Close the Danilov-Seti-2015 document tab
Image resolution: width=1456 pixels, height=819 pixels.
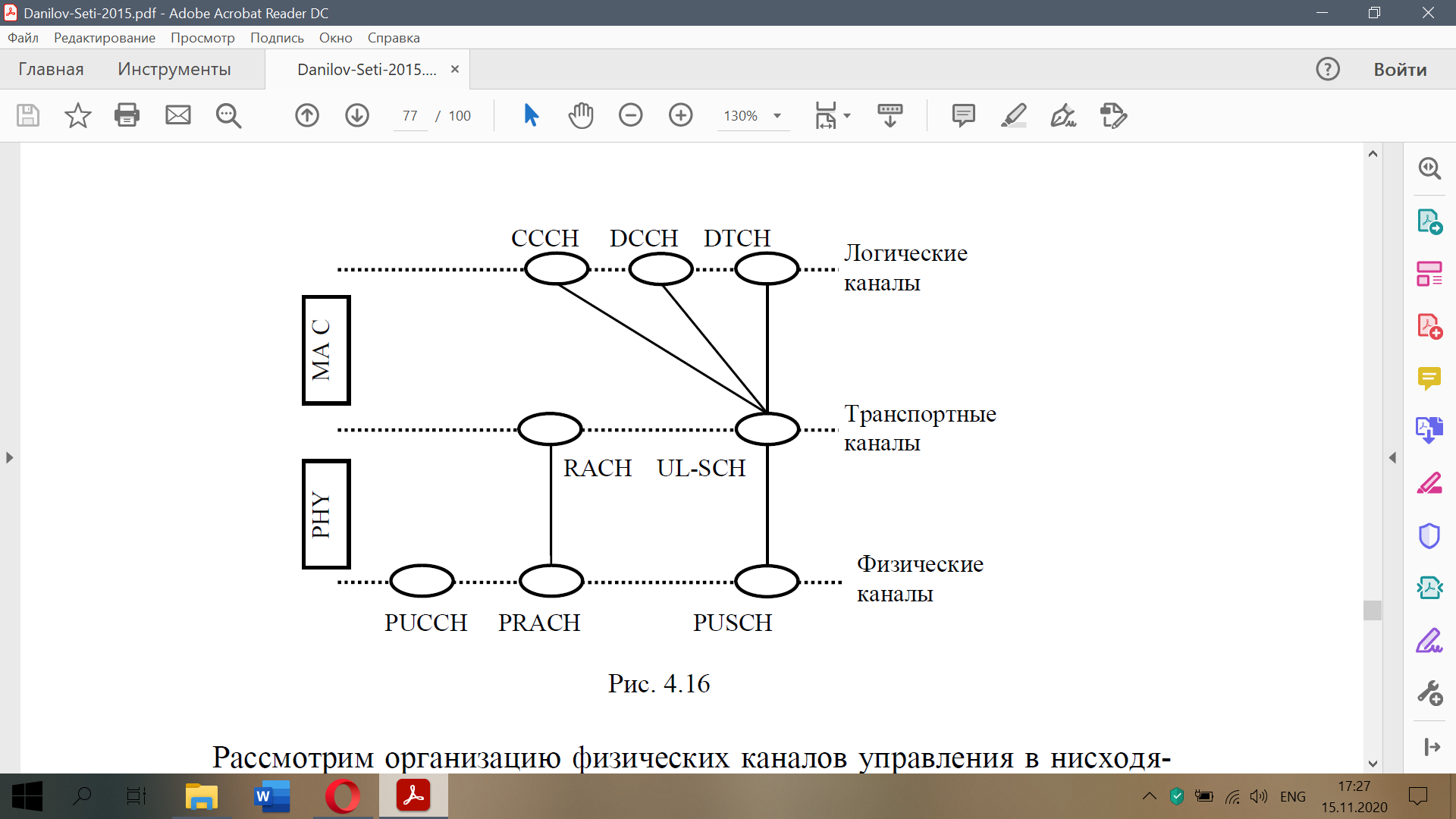[x=455, y=69]
